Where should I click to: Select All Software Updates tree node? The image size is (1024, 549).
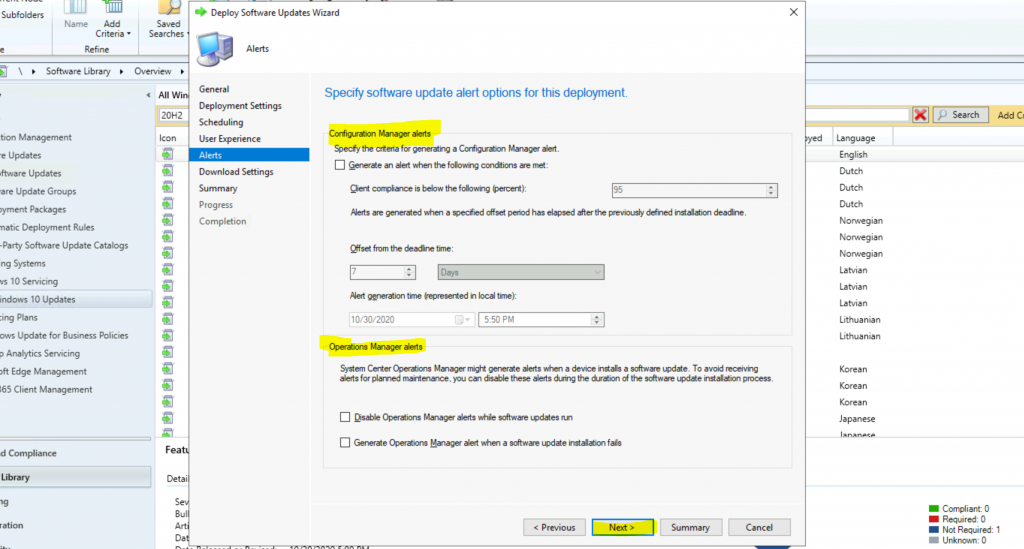(31, 173)
